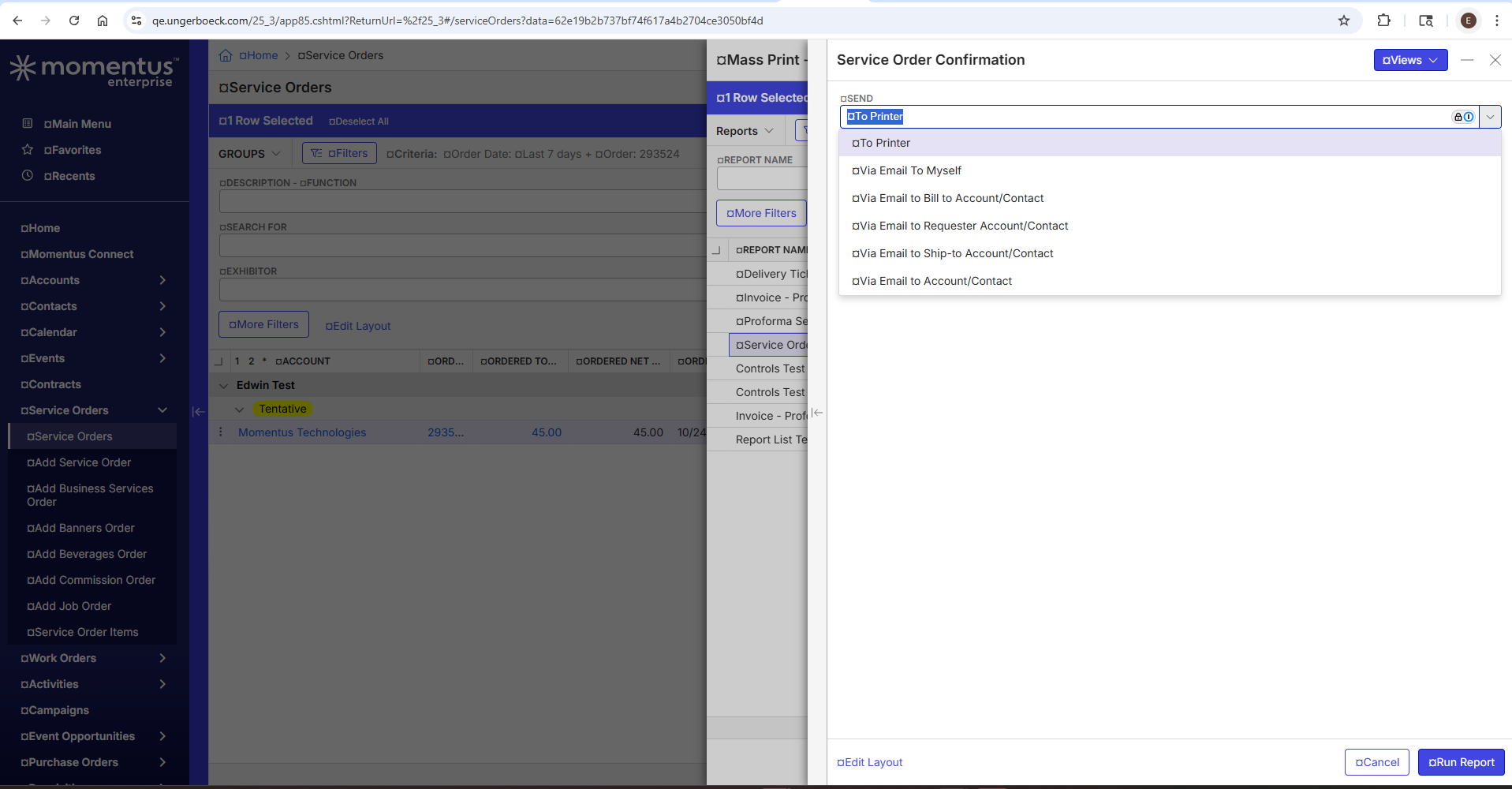Screen dimensions: 1512x789
Task: Choose Via Email to Bill to Account/Contact
Action: 1170,198
